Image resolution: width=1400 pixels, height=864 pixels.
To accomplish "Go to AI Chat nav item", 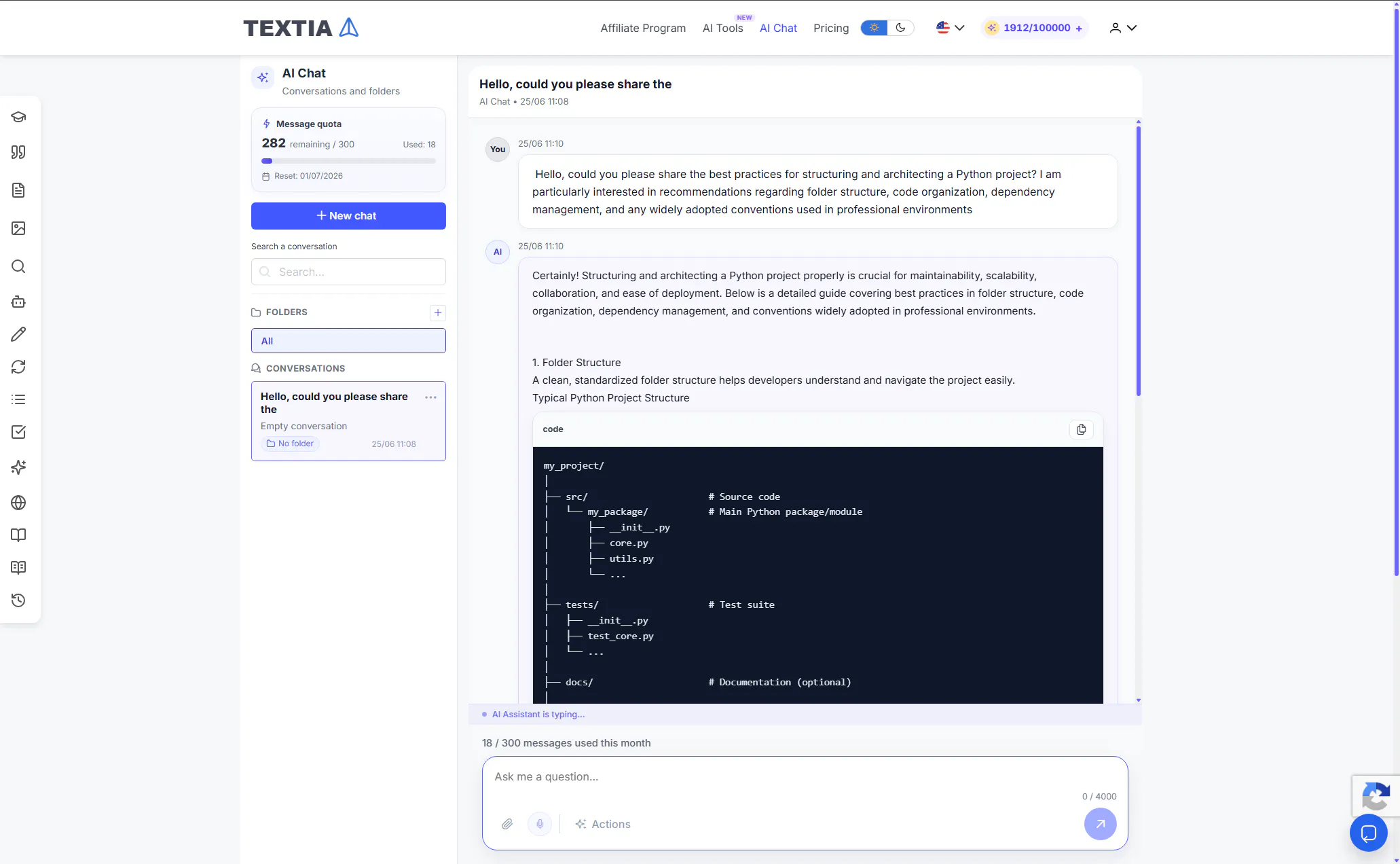I will (778, 28).
